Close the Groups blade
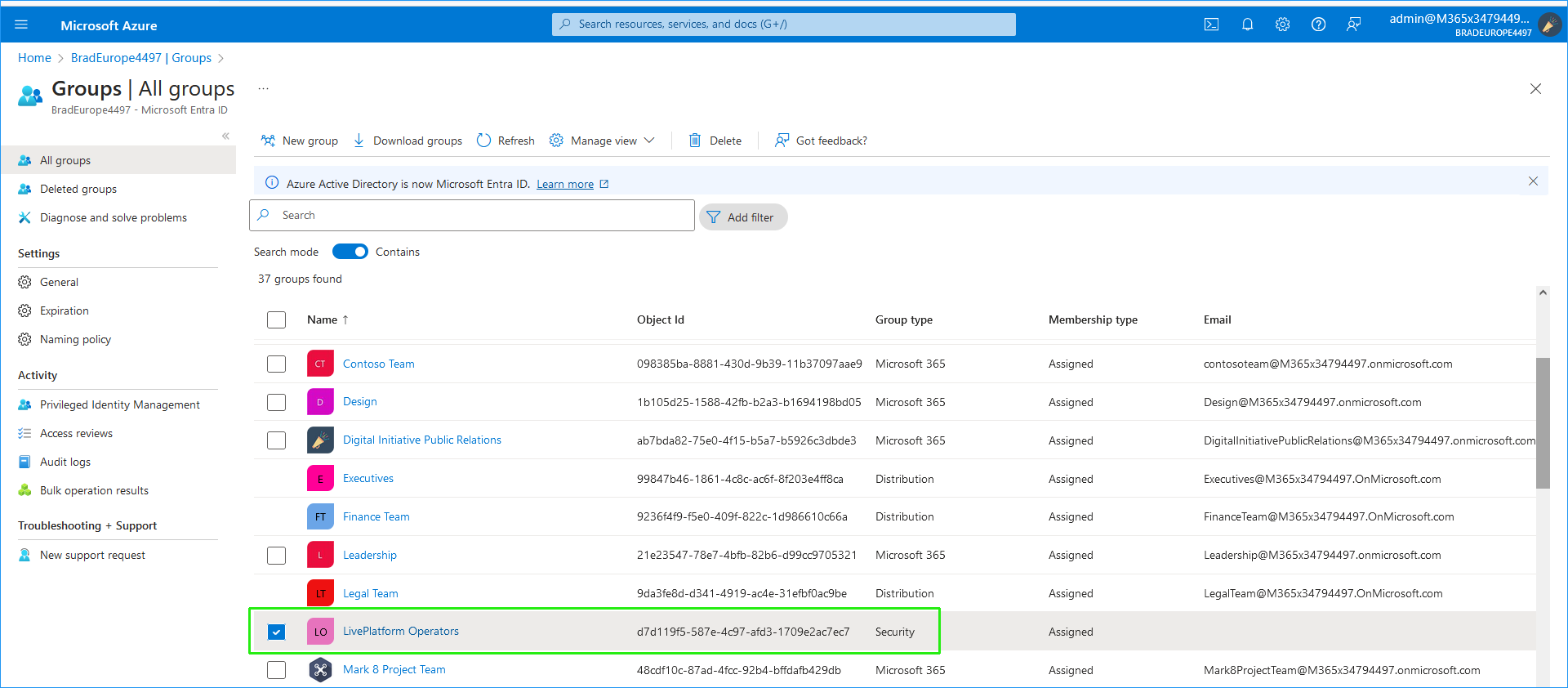The height and width of the screenshot is (688, 1568). click(x=1535, y=89)
